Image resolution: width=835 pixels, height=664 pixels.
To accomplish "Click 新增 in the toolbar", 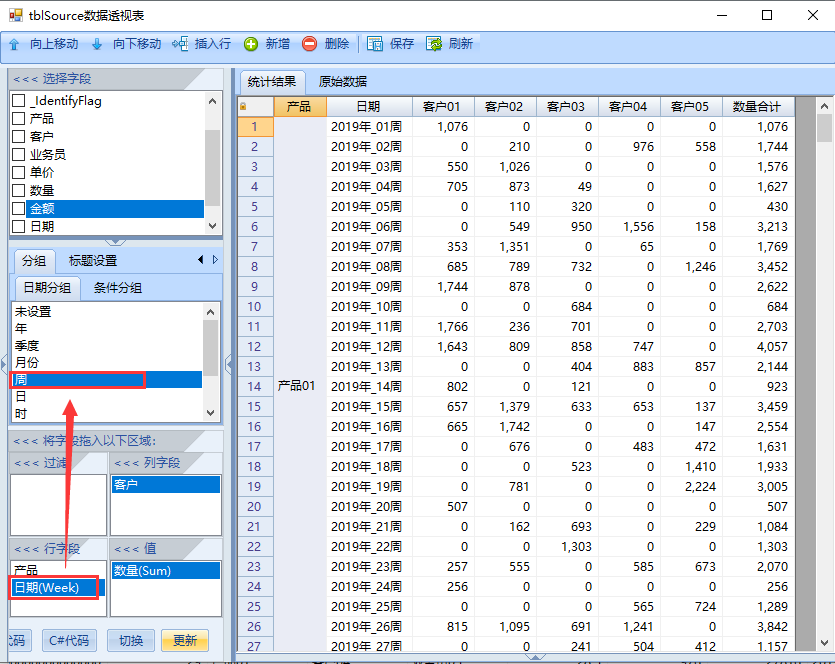I will (267, 44).
